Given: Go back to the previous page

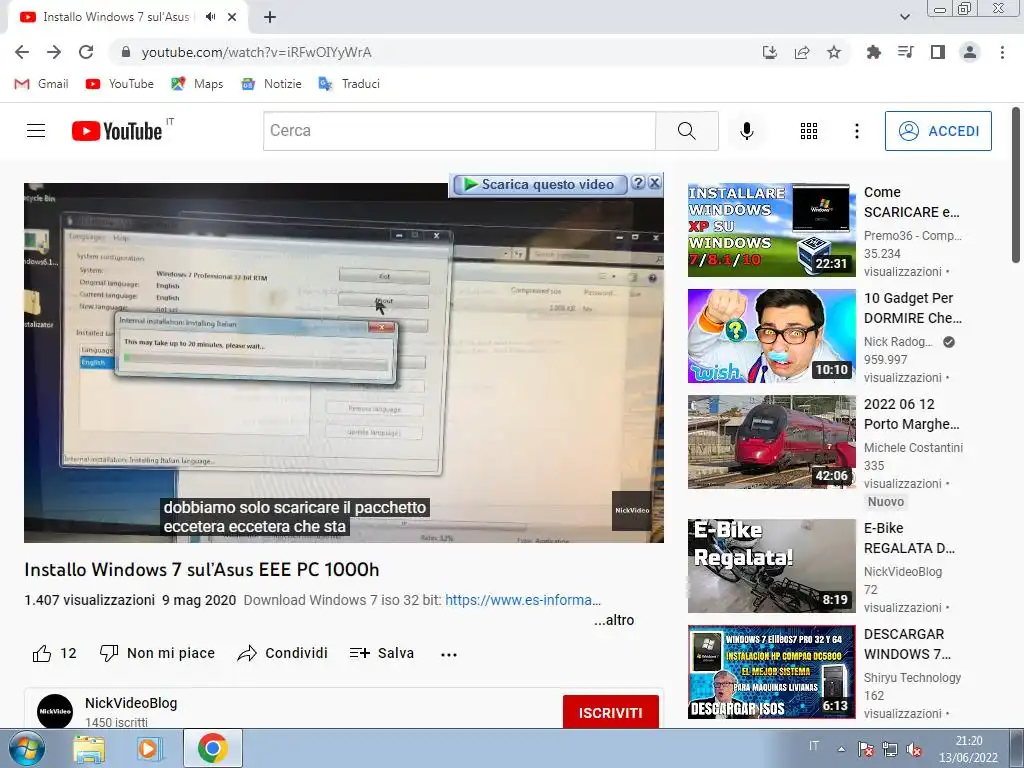Looking at the screenshot, I should (22, 52).
